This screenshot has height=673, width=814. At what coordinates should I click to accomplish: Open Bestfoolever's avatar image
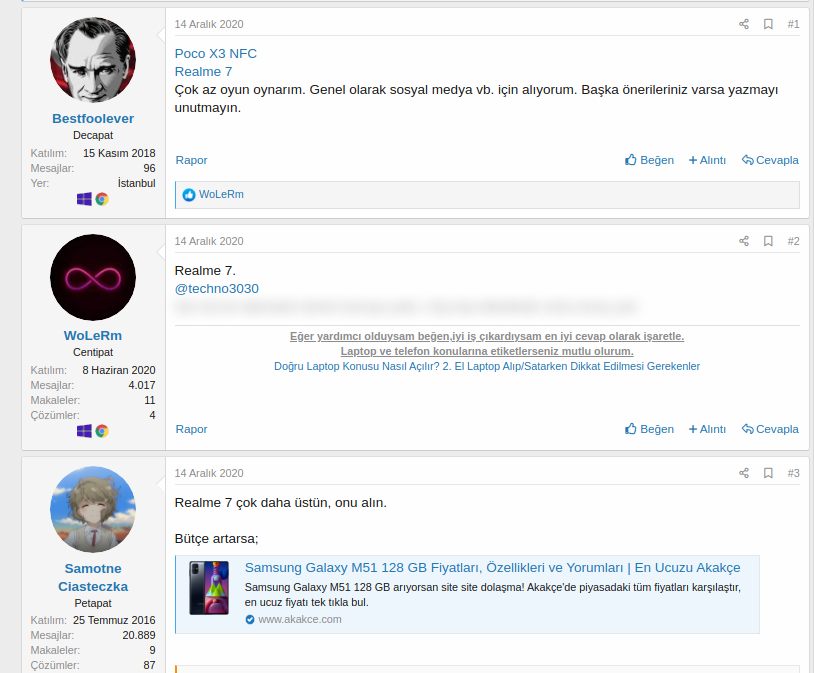point(93,60)
